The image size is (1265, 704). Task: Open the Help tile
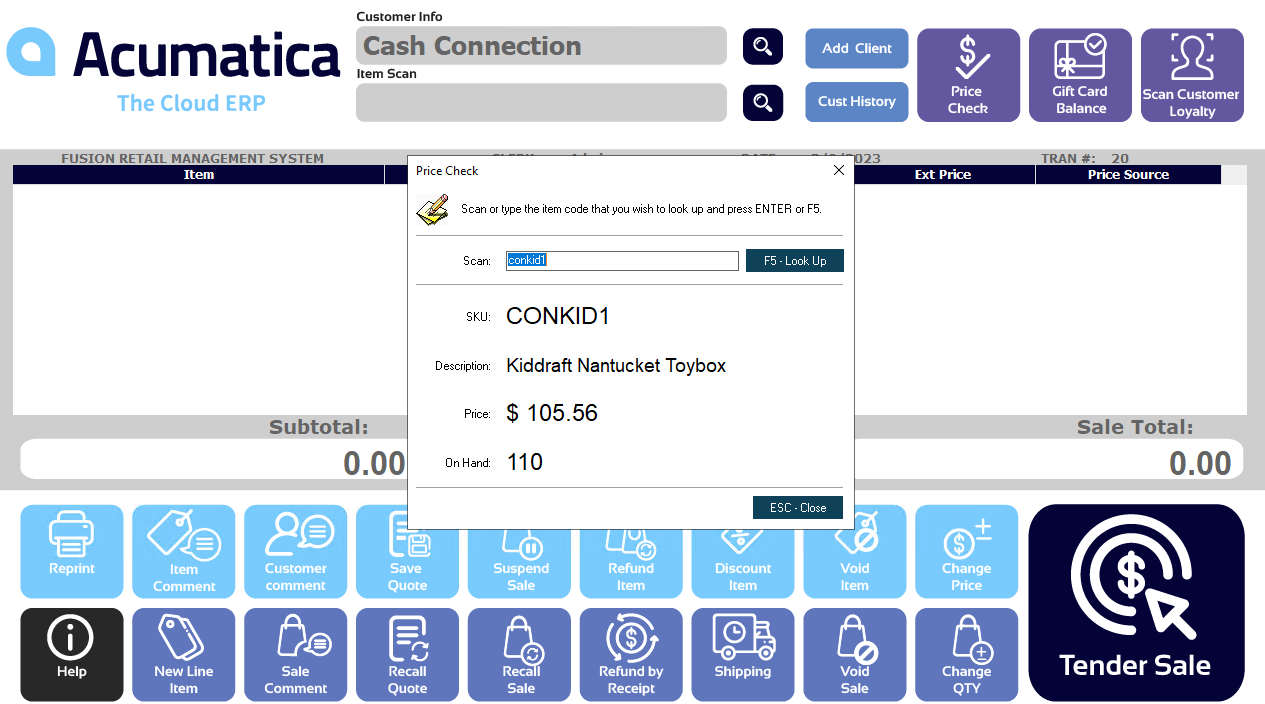(x=72, y=654)
